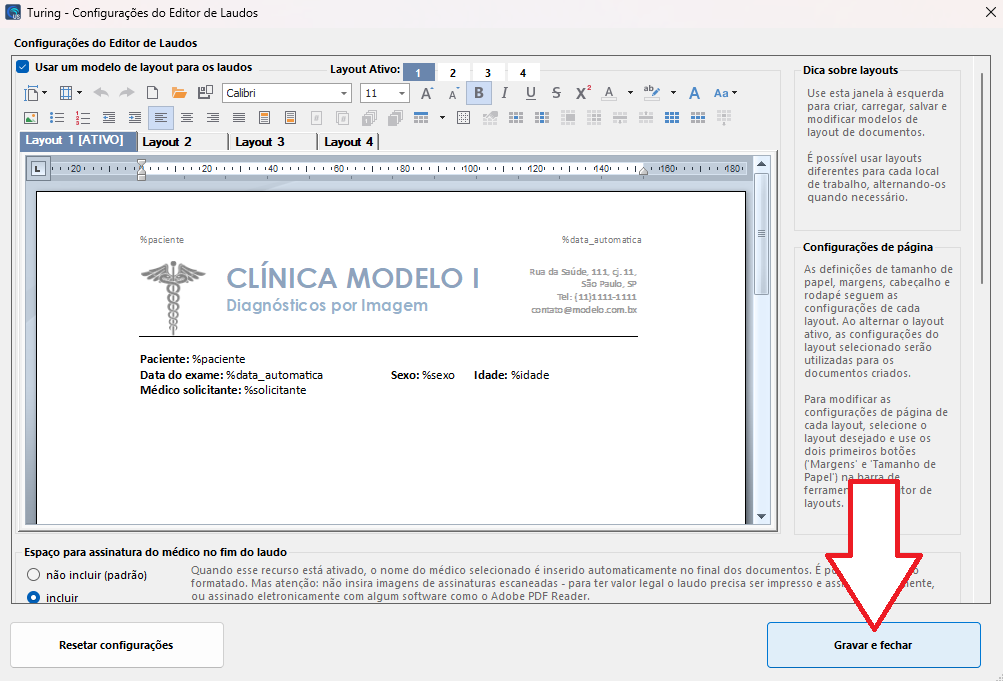Image resolution: width=1003 pixels, height=681 pixels.
Task: Select 'não incluir (padrão)' radio option
Action: pos(34,575)
